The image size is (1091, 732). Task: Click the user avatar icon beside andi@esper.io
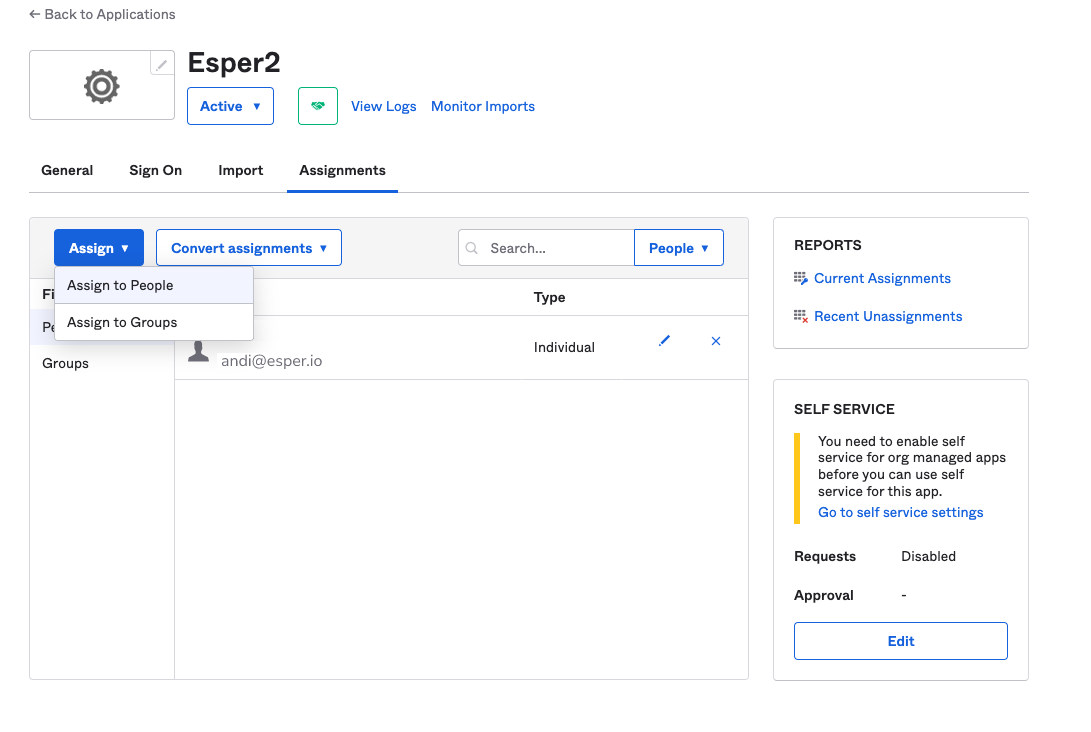tap(198, 352)
